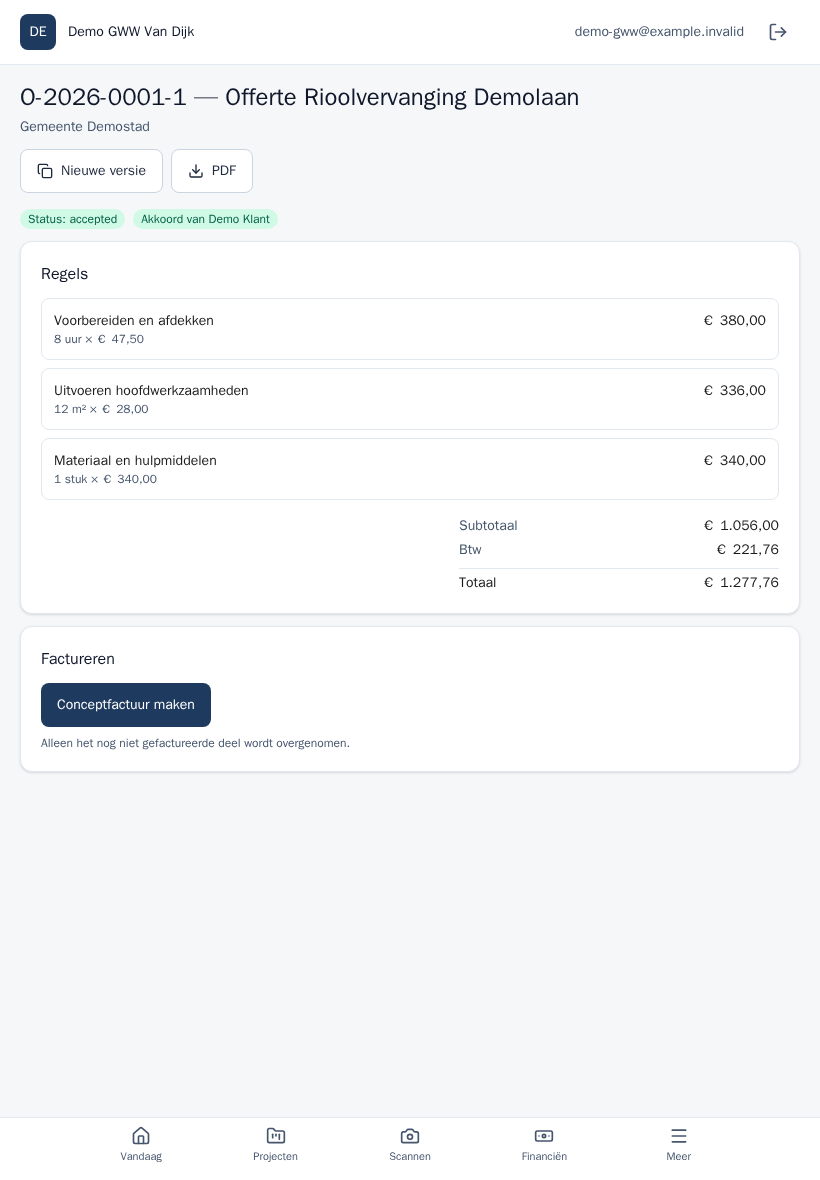Viewport: 820px width, 1180px height.
Task: Click the Totaal label
Action: [477, 582]
